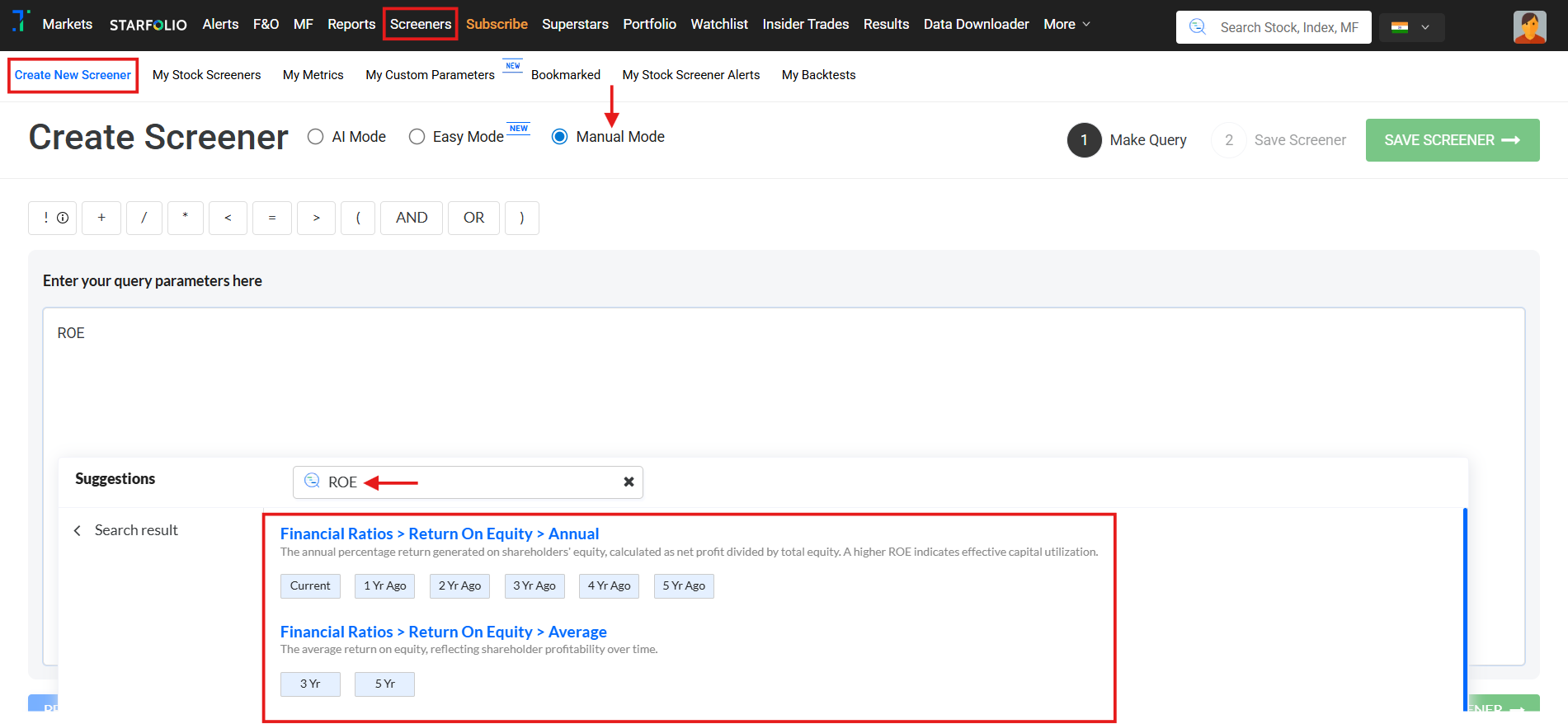Select the Easy Mode radio button
The image size is (1568, 724).
click(x=417, y=137)
